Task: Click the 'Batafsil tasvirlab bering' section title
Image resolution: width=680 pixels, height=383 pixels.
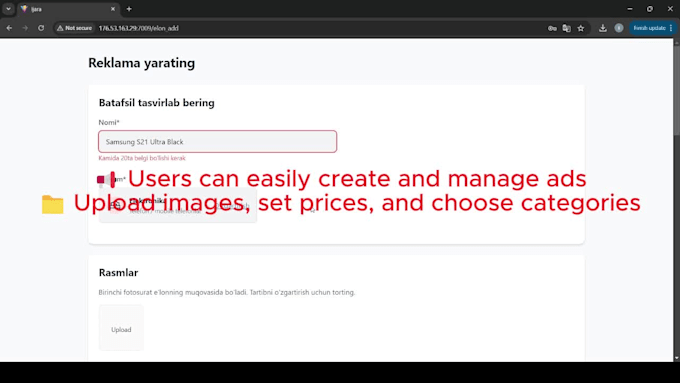Action: click(x=157, y=103)
